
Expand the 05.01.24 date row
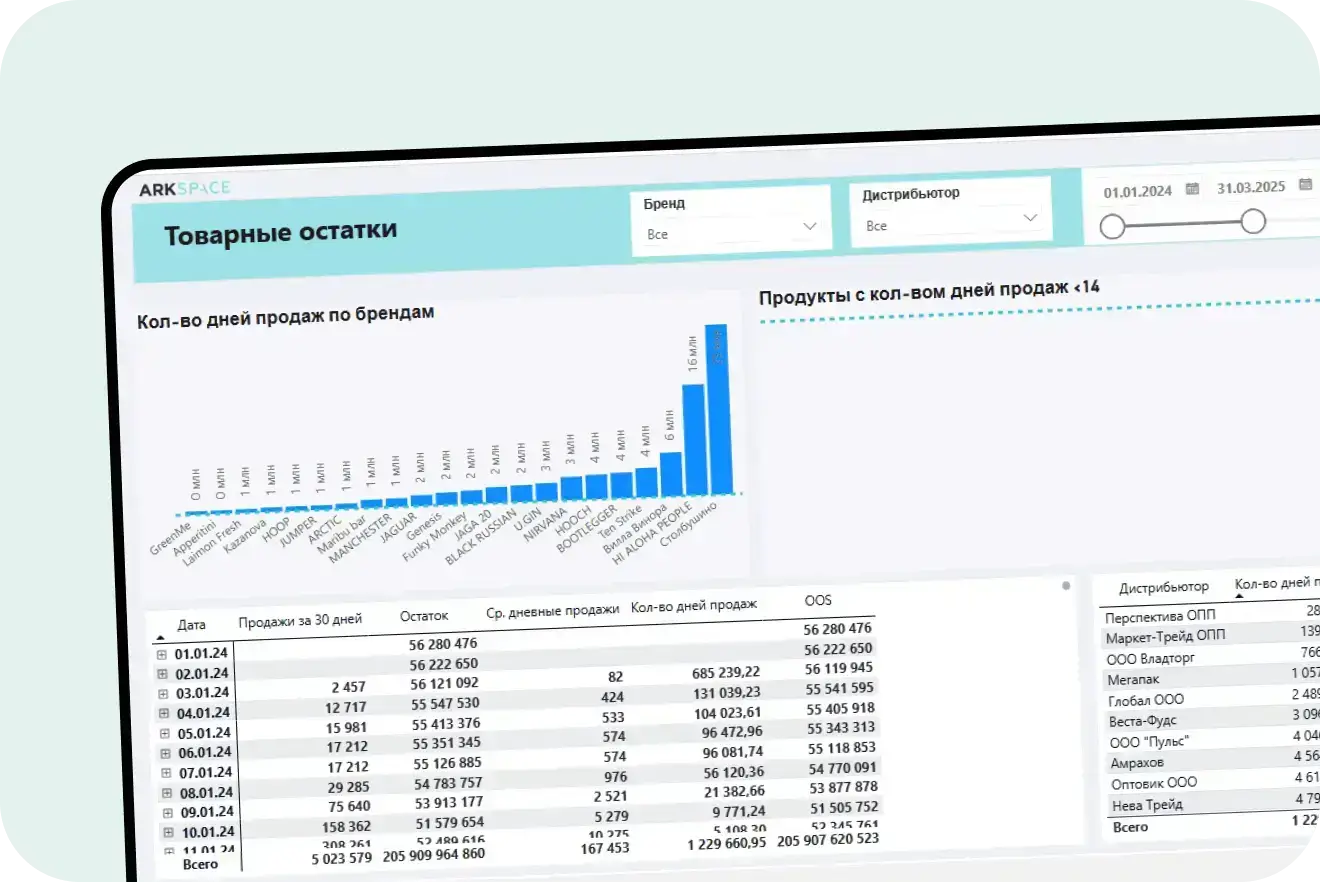pyautogui.click(x=162, y=733)
